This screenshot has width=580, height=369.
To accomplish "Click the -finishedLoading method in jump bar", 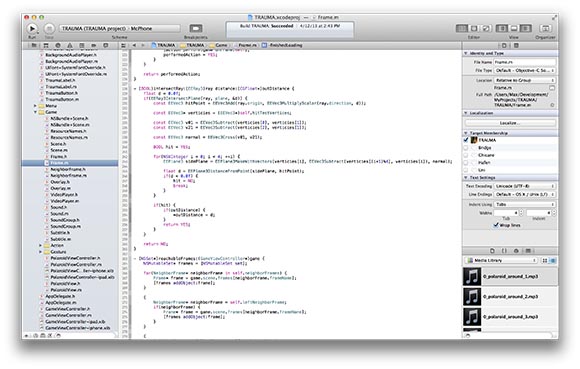I will pyautogui.click(x=282, y=45).
